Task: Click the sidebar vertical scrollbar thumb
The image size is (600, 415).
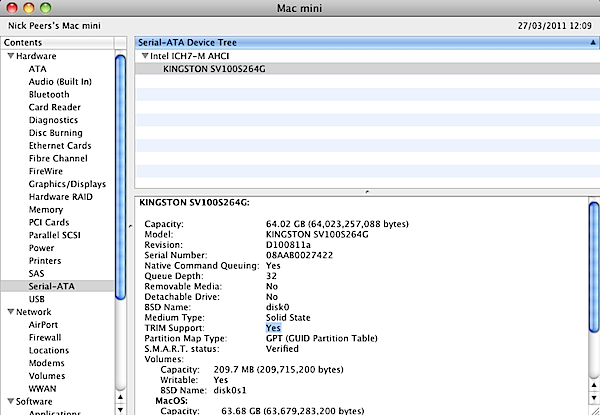Action: (120, 177)
